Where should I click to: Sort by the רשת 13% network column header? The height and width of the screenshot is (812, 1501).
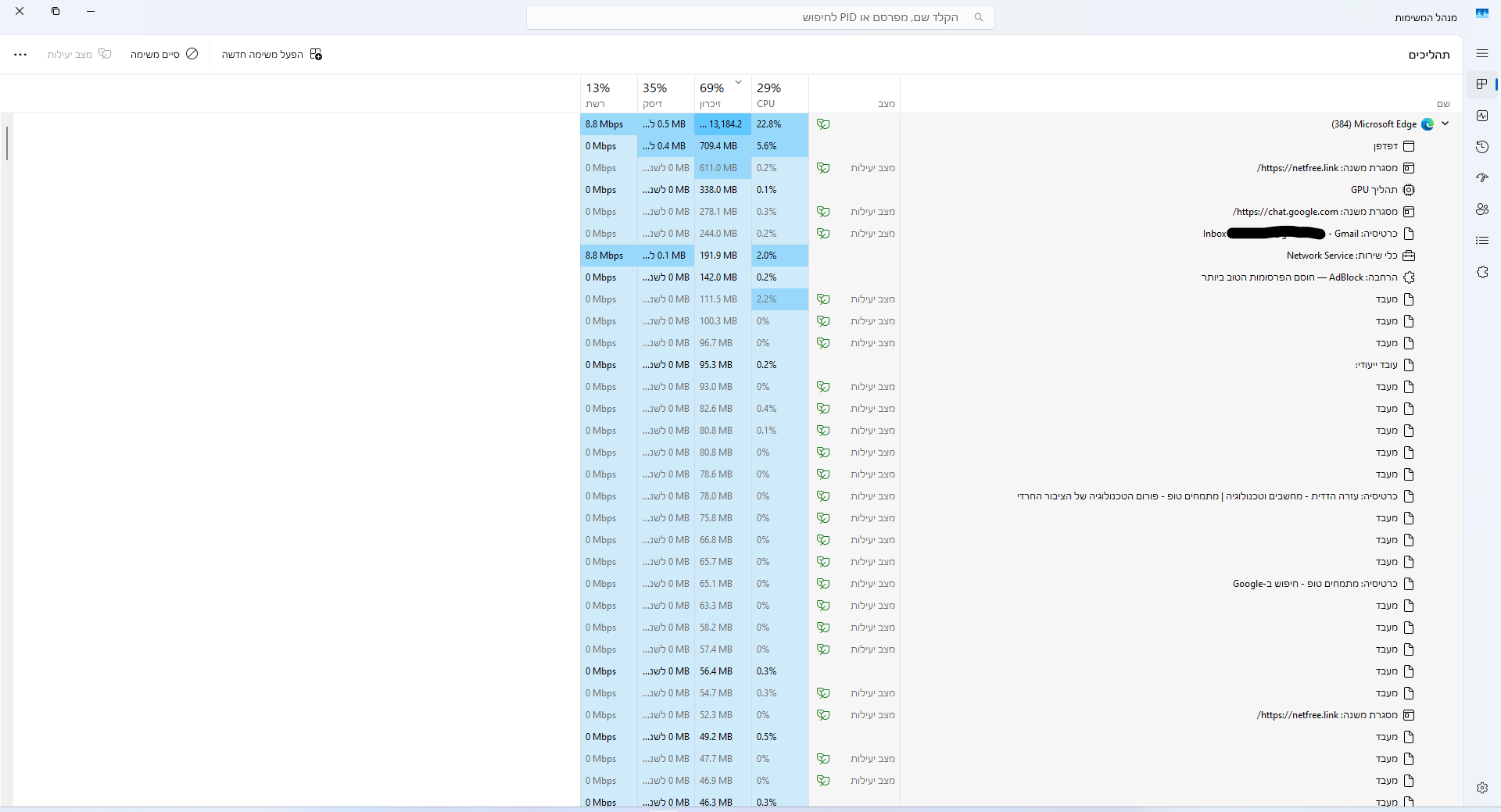(609, 95)
